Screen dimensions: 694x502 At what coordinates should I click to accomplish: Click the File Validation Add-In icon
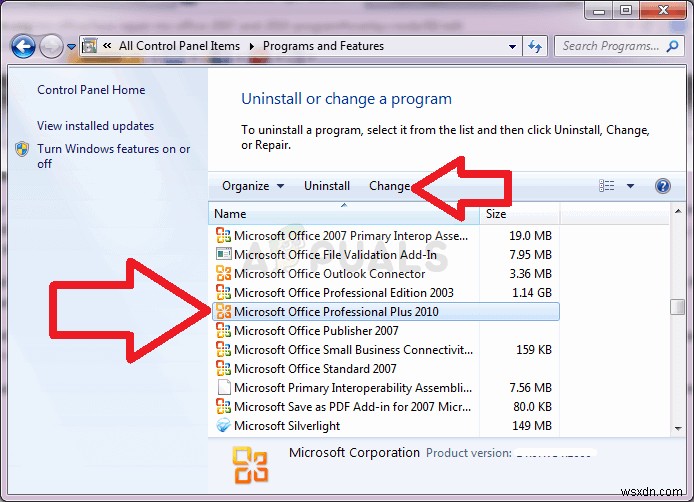(x=224, y=254)
